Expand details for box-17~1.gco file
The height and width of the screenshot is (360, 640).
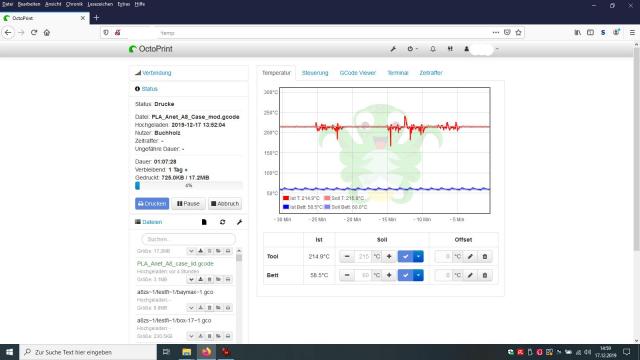pyautogui.click(x=191, y=336)
